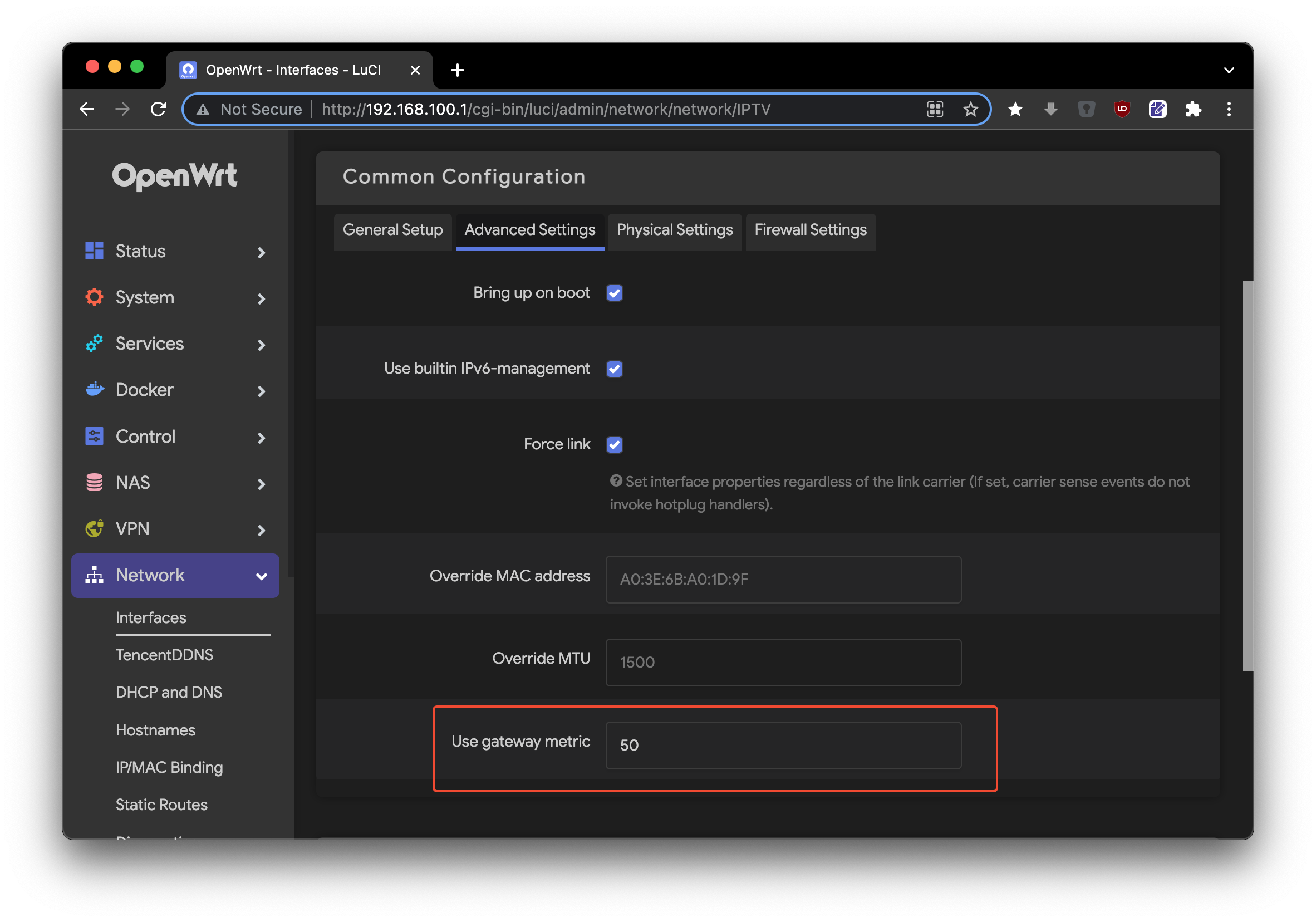The width and height of the screenshot is (1316, 922).
Task: Click the Status dashboard icon in sidebar
Action: pyautogui.click(x=94, y=251)
